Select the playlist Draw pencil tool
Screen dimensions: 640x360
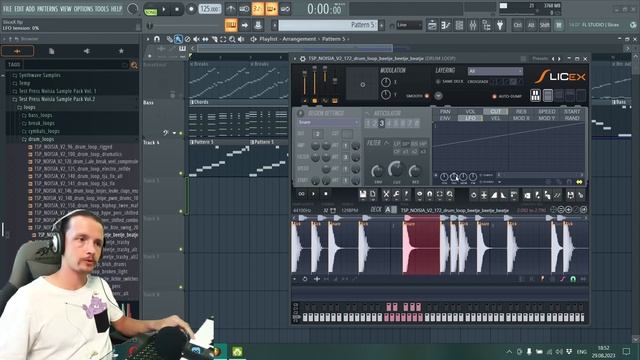[169, 39]
